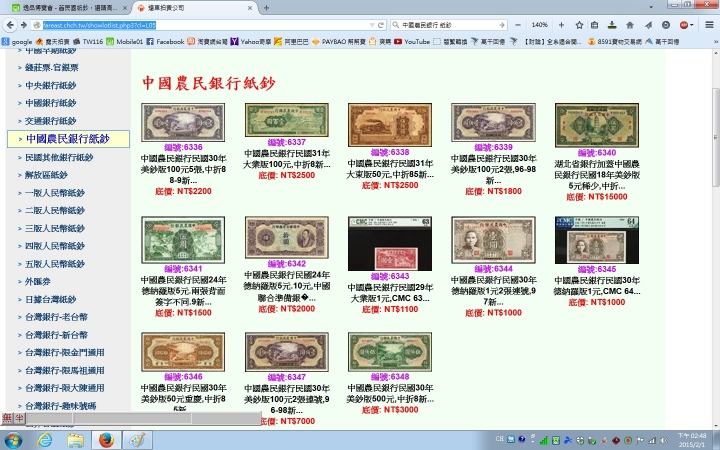Open 日據台灣紙鈔 category
Screen dimensions: 720x450
51,299
